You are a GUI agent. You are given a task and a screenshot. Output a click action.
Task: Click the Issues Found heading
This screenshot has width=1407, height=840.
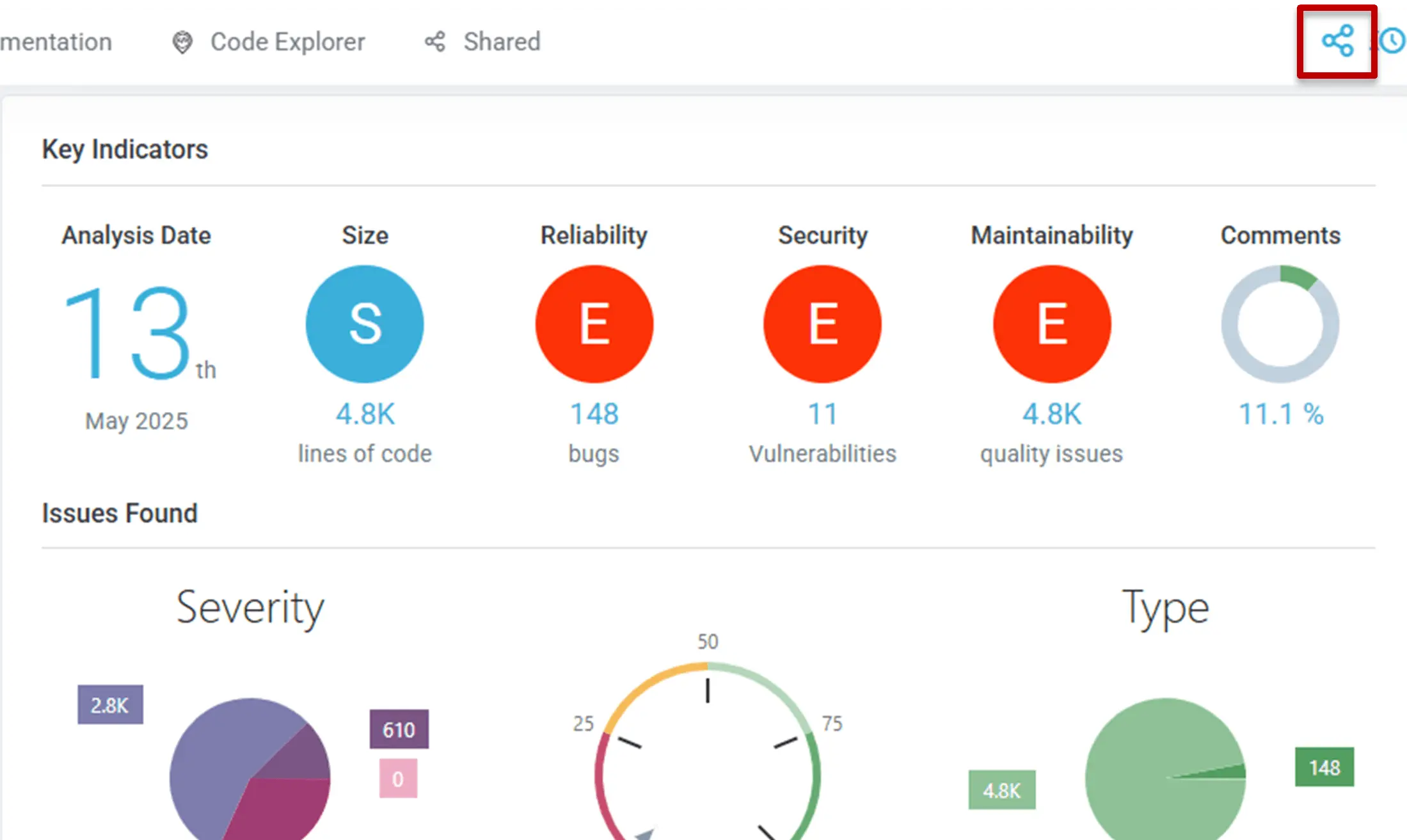[x=120, y=513]
